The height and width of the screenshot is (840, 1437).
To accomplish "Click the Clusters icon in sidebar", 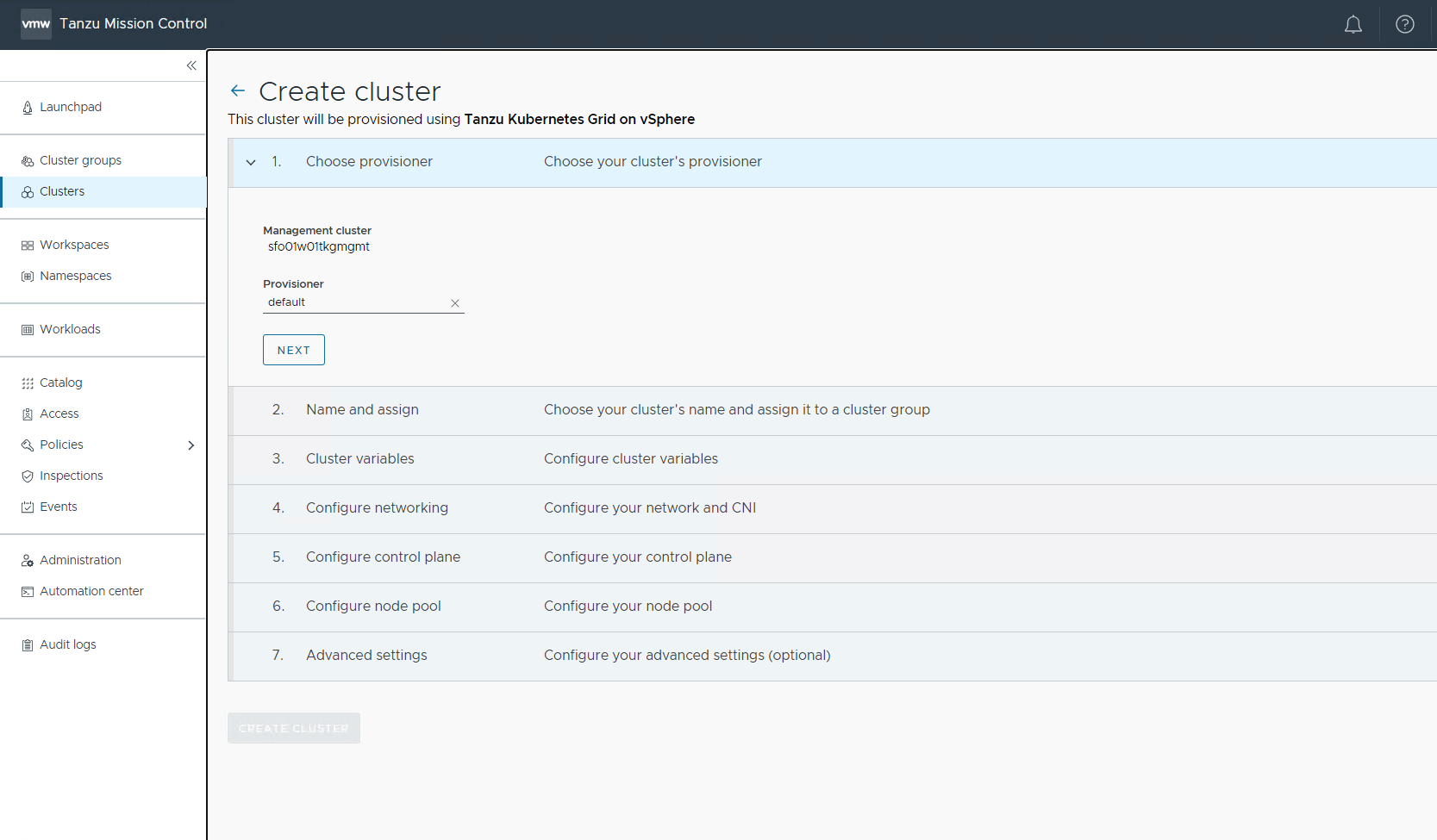I will (28, 192).
